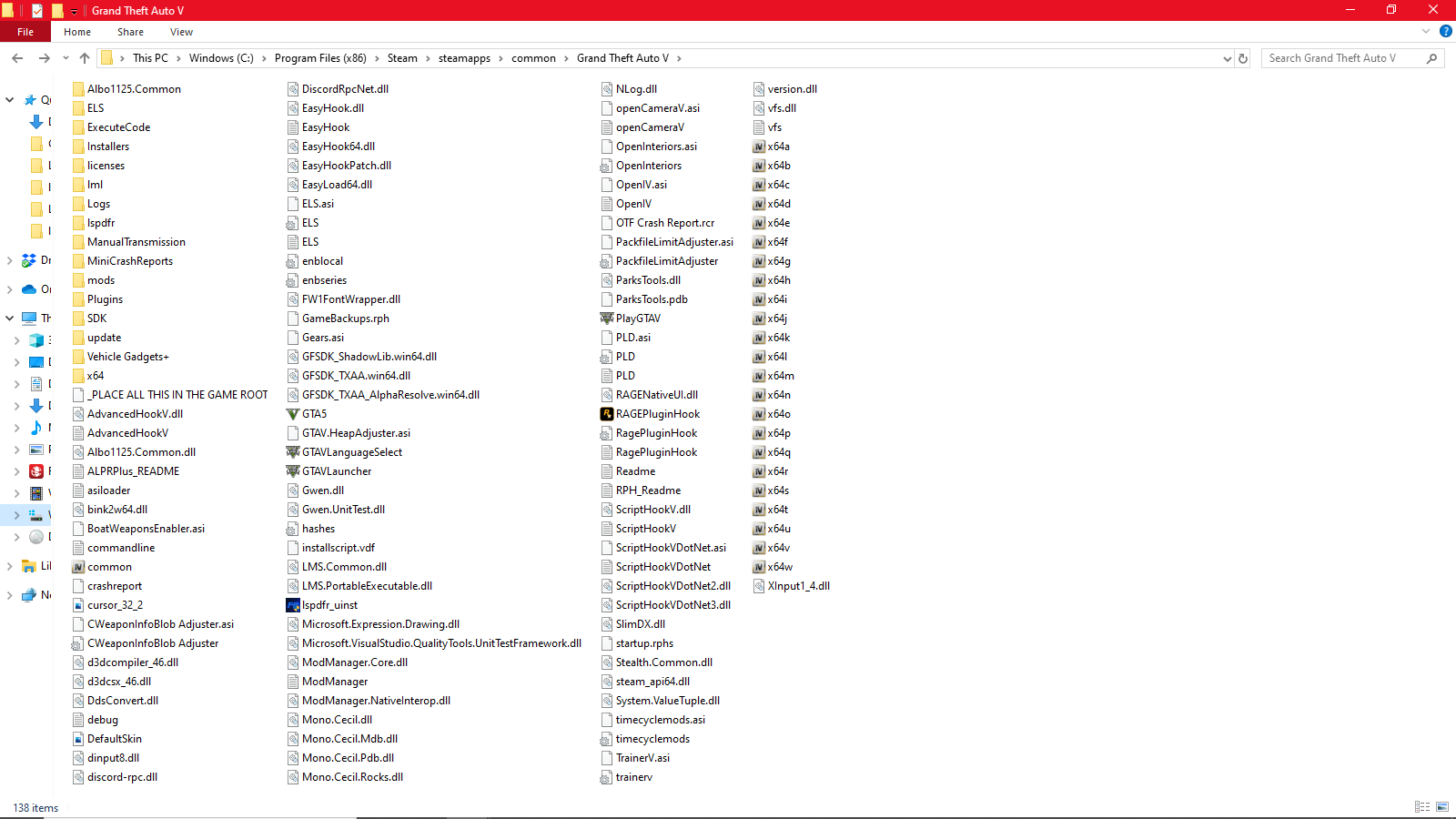Image resolution: width=1456 pixels, height=819 pixels.
Task: Select the ScriptHookV.dll file
Action: point(646,510)
